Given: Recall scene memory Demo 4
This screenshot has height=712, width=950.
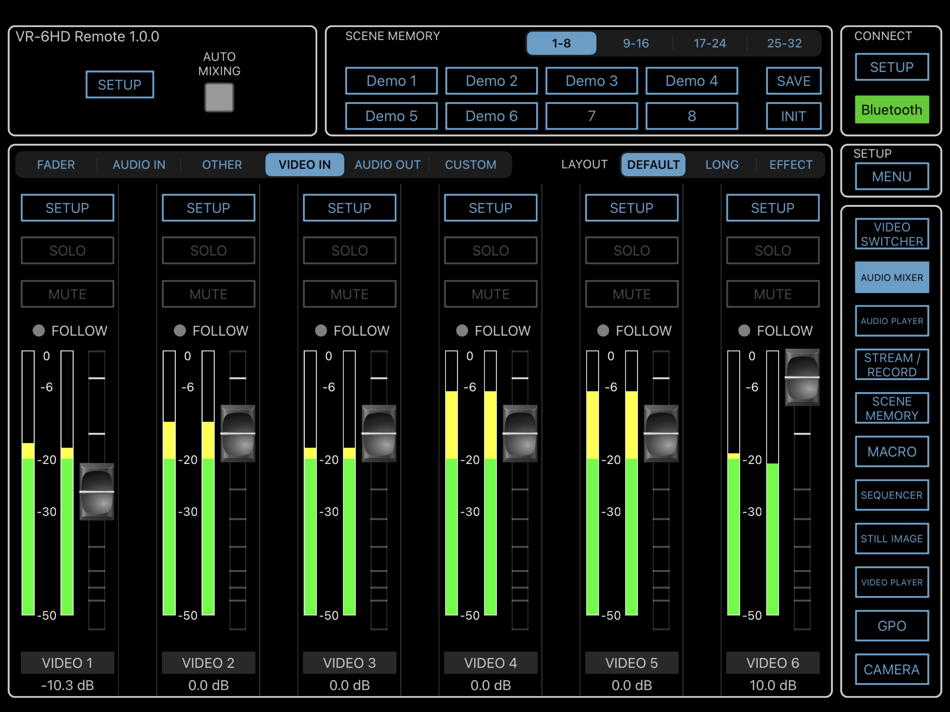Looking at the screenshot, I should [692, 81].
